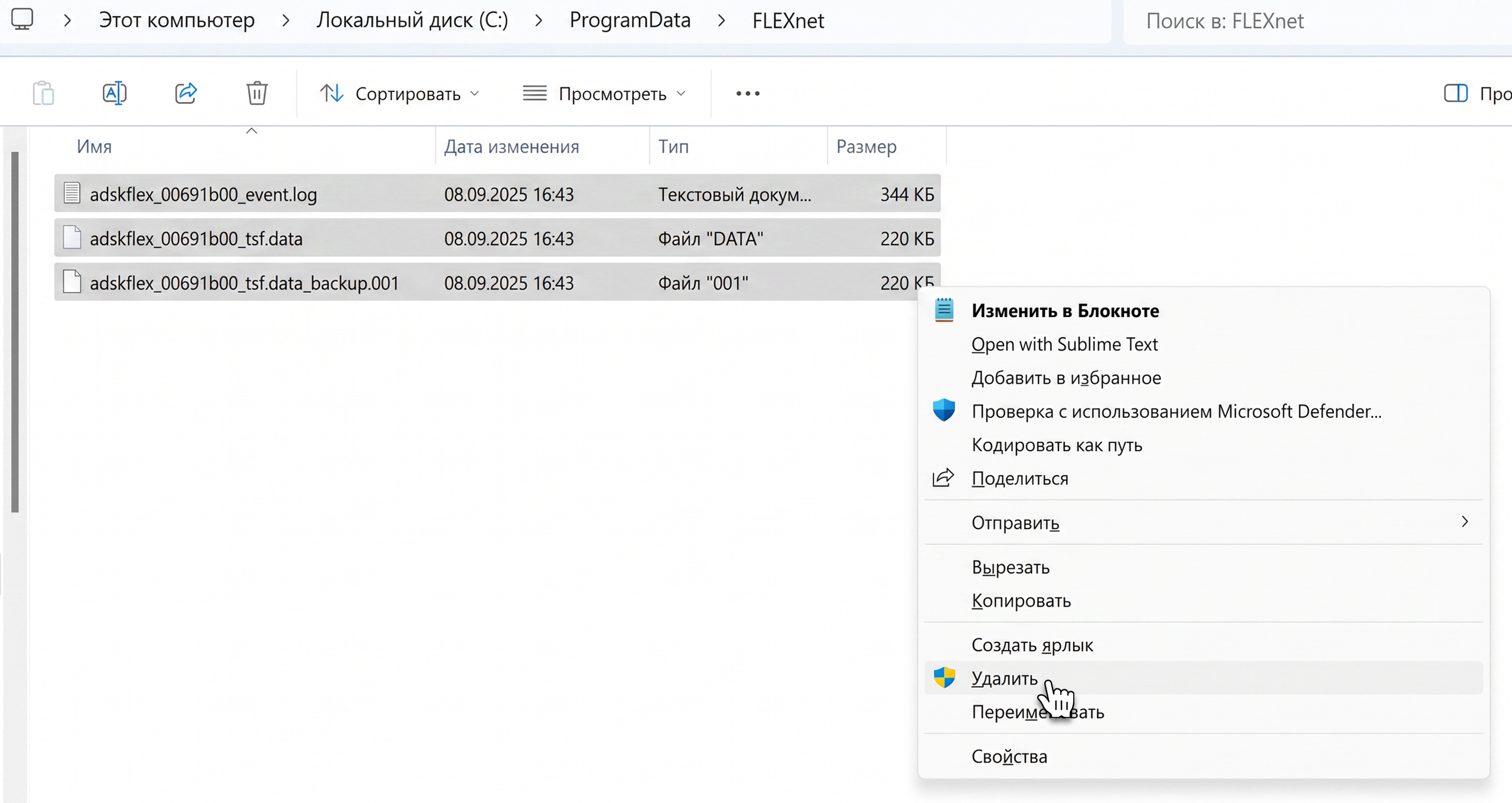The height and width of the screenshot is (803, 1512).
Task: Click the computer icon in the address bar
Action: pyautogui.click(x=22, y=19)
